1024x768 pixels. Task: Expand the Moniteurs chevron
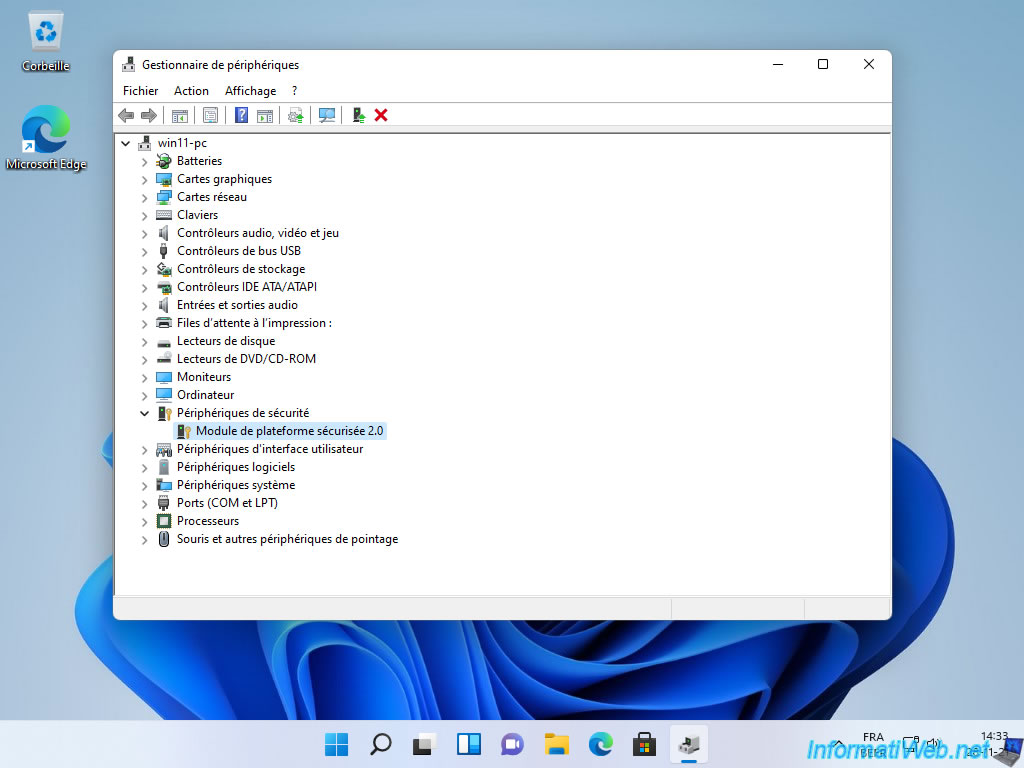144,377
